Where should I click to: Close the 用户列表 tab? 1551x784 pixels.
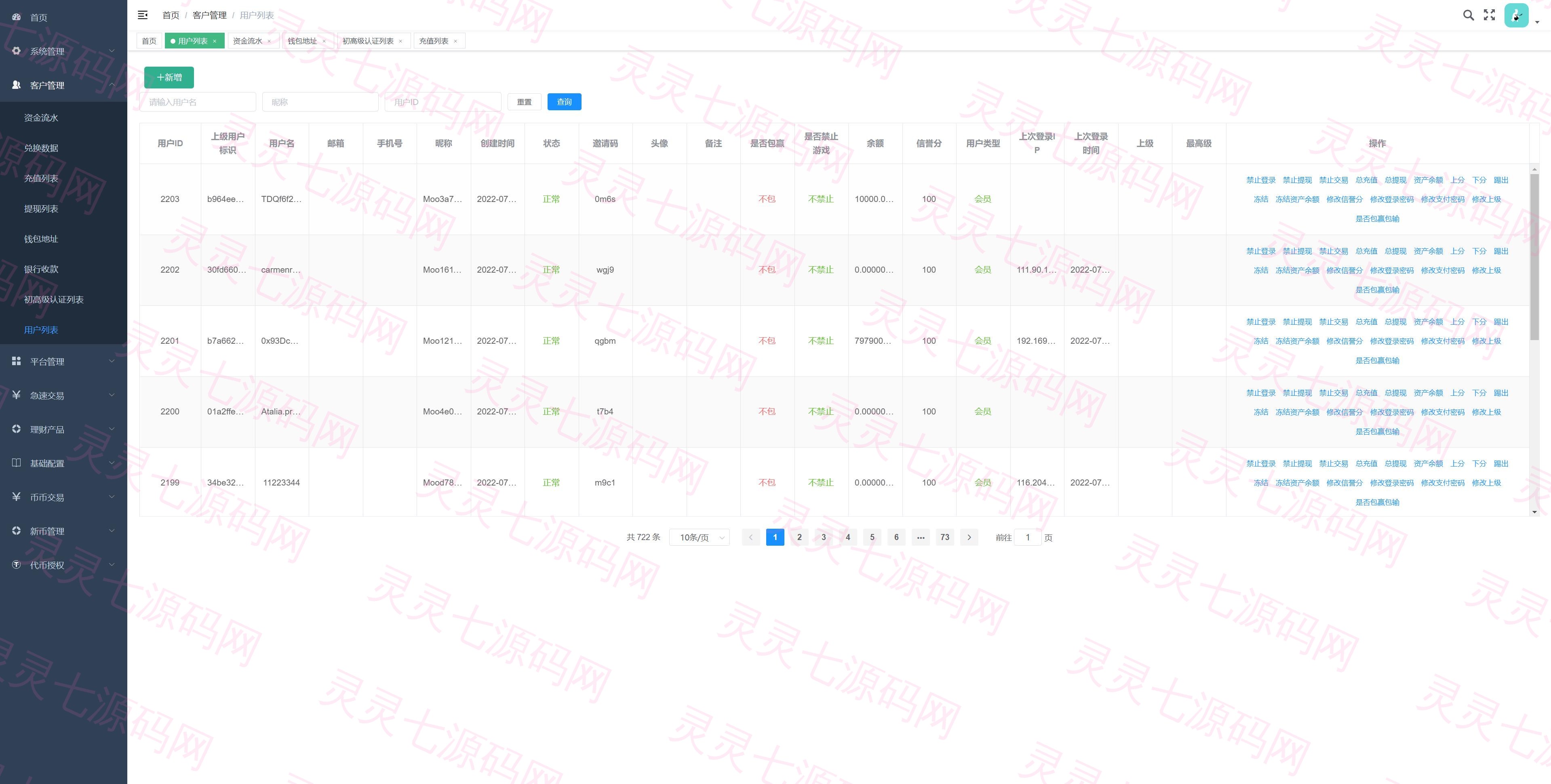click(x=214, y=42)
